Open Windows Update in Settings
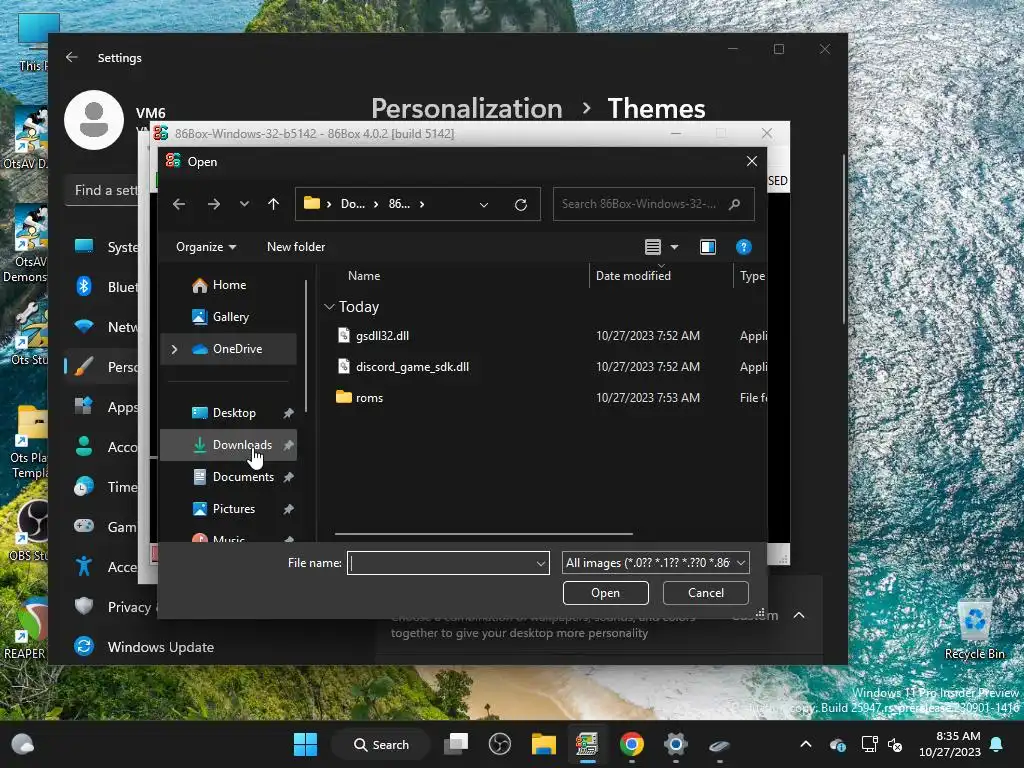The image size is (1024, 768). click(160, 647)
